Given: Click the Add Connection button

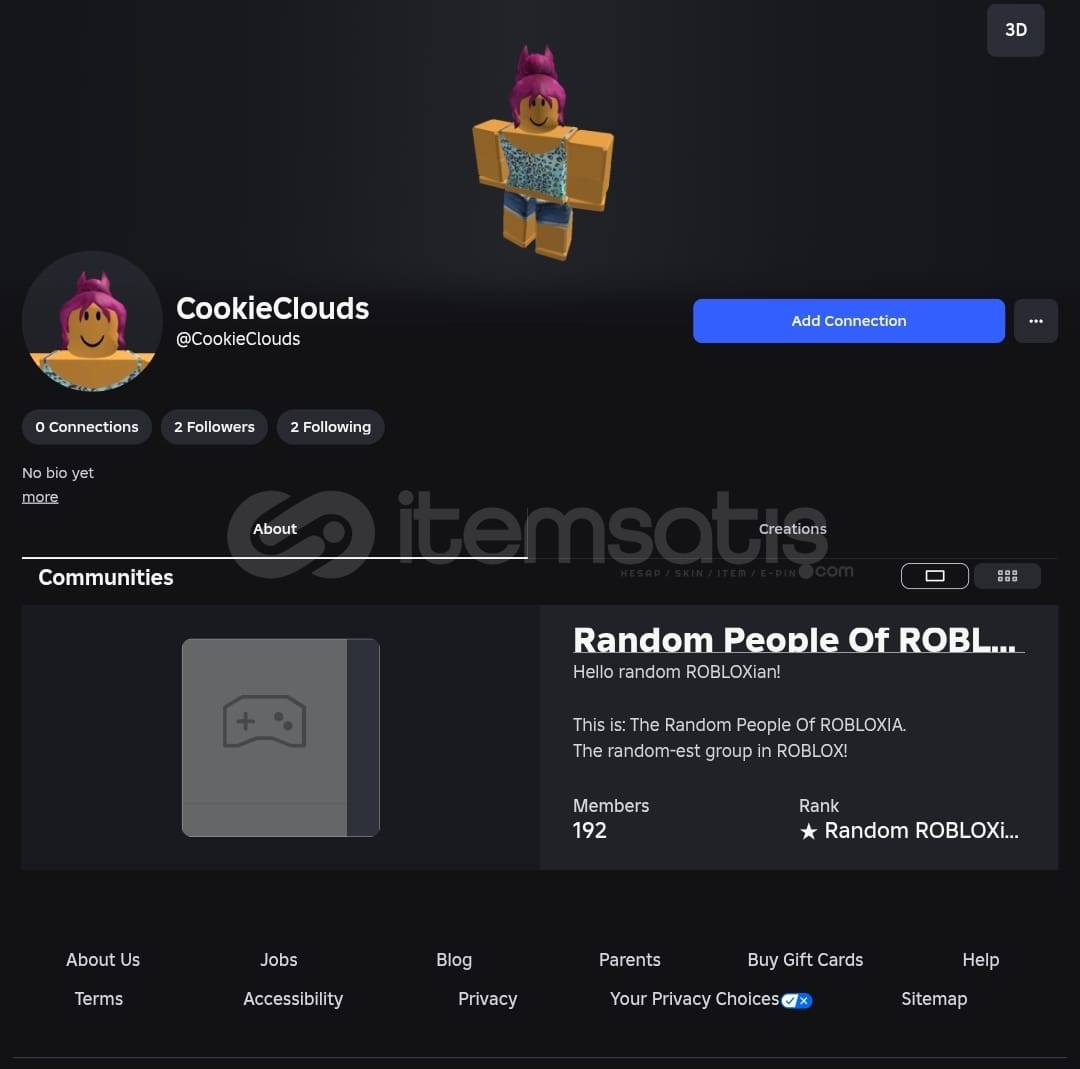Looking at the screenshot, I should pyautogui.click(x=849, y=321).
